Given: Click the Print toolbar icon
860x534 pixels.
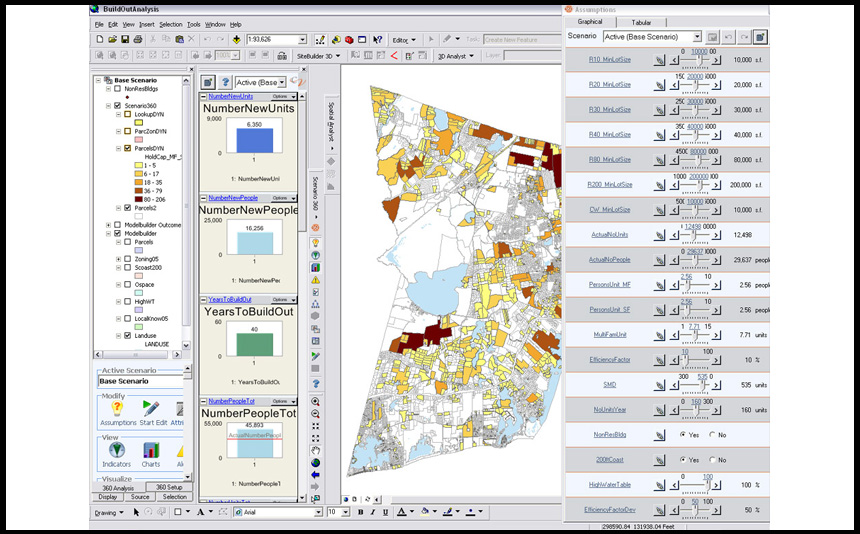Looking at the screenshot, I should [x=138, y=39].
